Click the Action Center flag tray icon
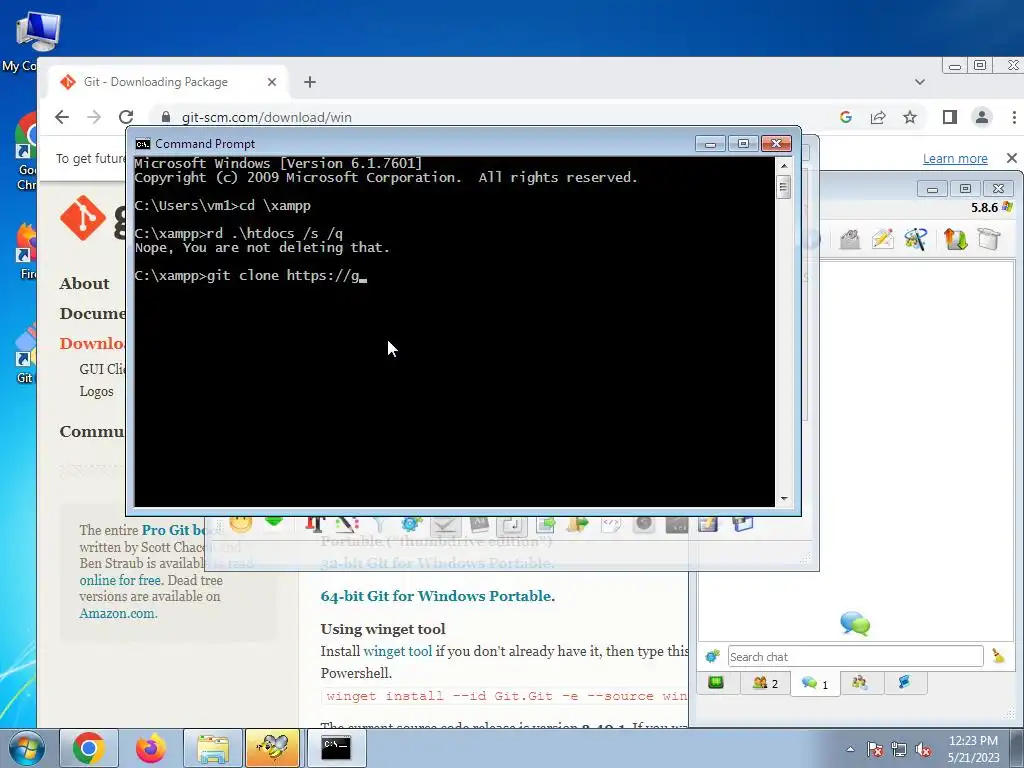Viewport: 1024px width, 768px height. tap(874, 749)
